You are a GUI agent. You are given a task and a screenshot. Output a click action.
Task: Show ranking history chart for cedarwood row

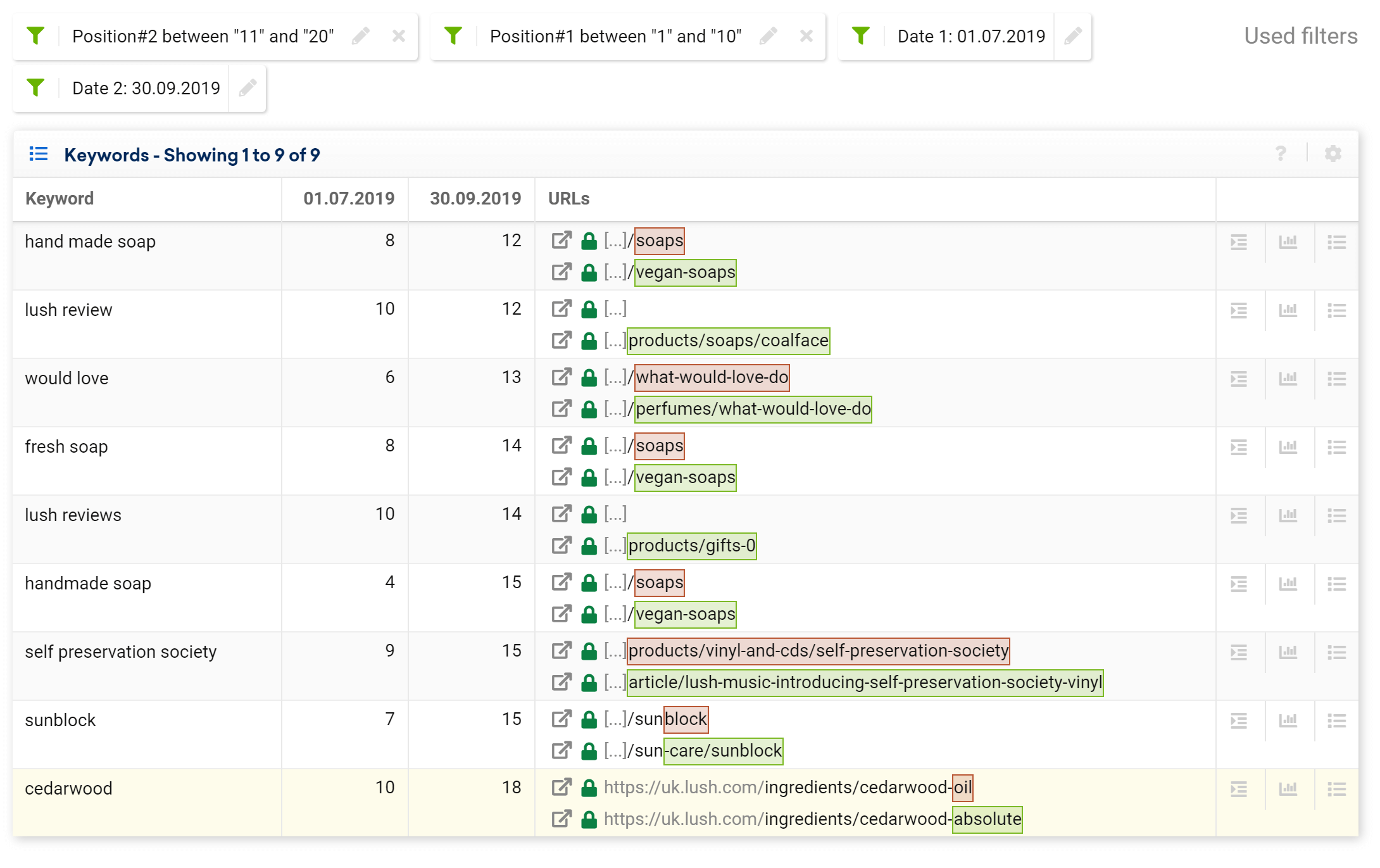[x=1288, y=789]
